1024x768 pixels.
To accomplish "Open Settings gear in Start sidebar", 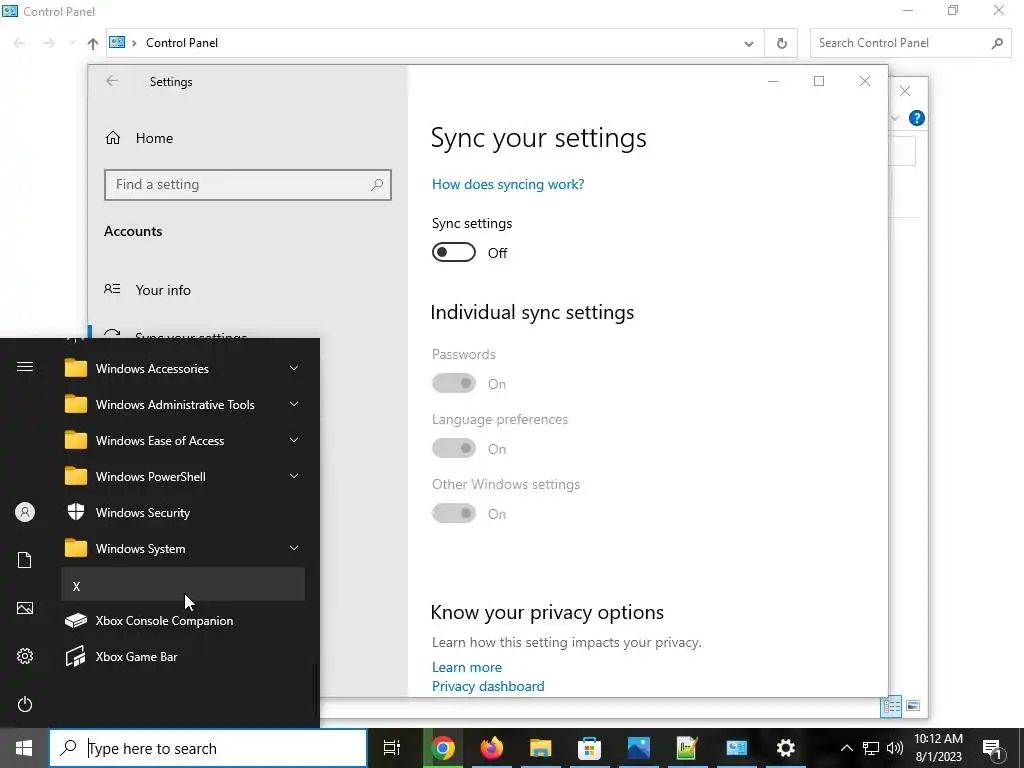I will pyautogui.click(x=25, y=656).
